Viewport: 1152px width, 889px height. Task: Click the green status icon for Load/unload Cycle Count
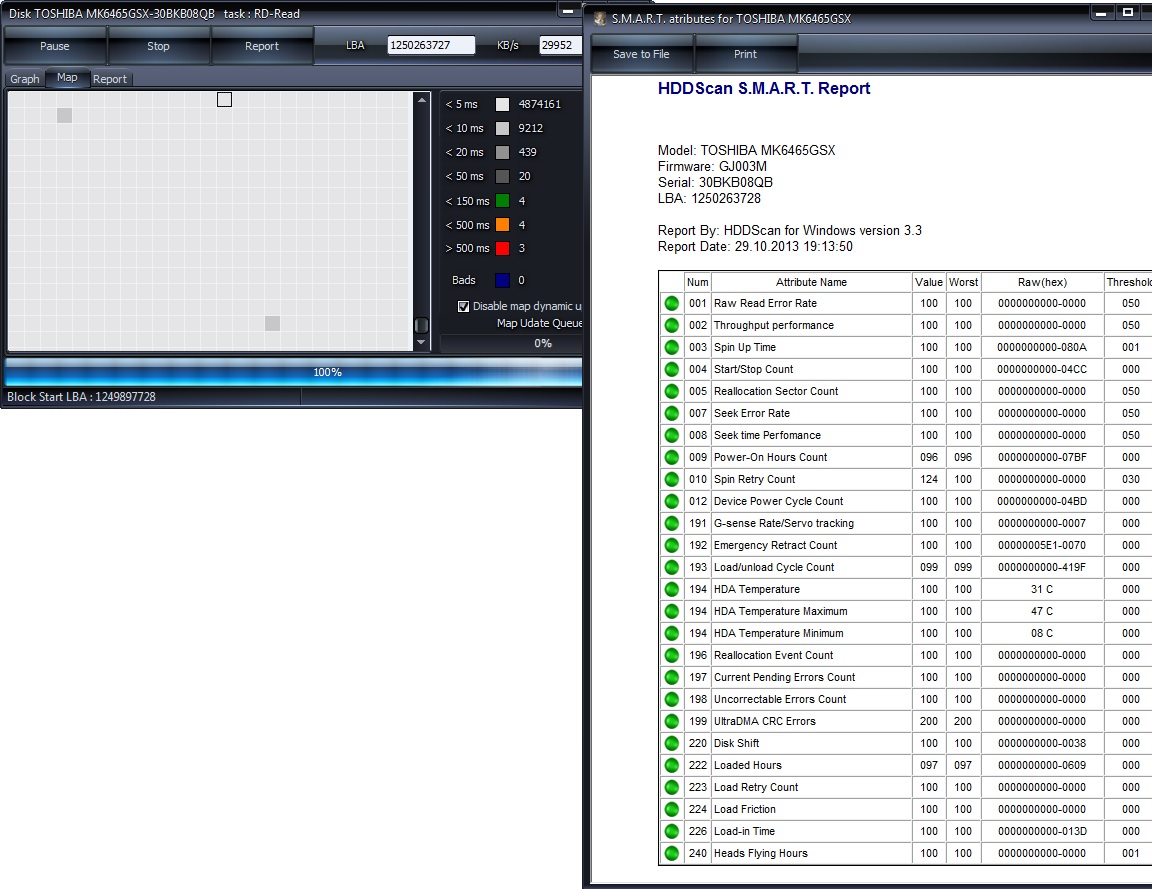click(x=672, y=567)
